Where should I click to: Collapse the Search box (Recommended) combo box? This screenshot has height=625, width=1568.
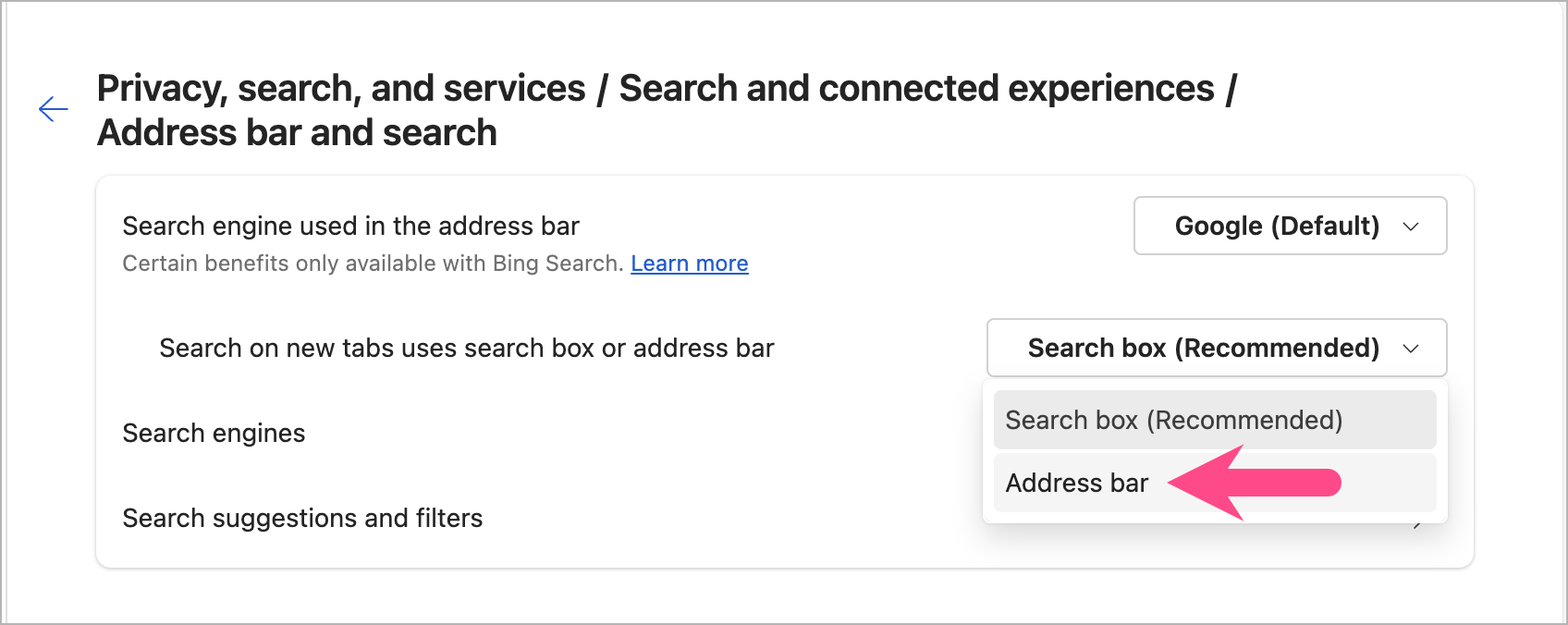click(1215, 348)
